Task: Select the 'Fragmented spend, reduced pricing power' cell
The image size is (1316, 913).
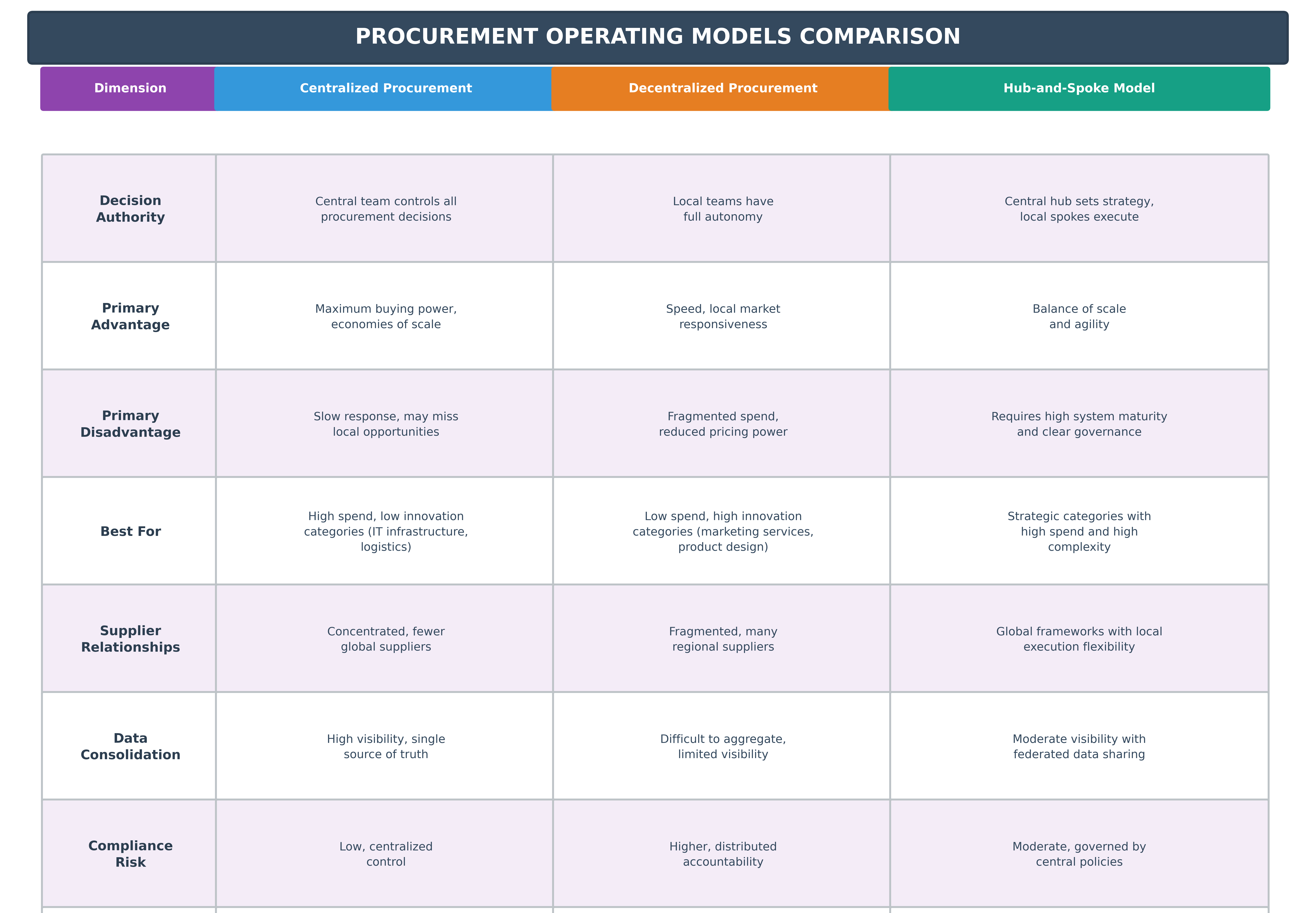Action: 723,424
